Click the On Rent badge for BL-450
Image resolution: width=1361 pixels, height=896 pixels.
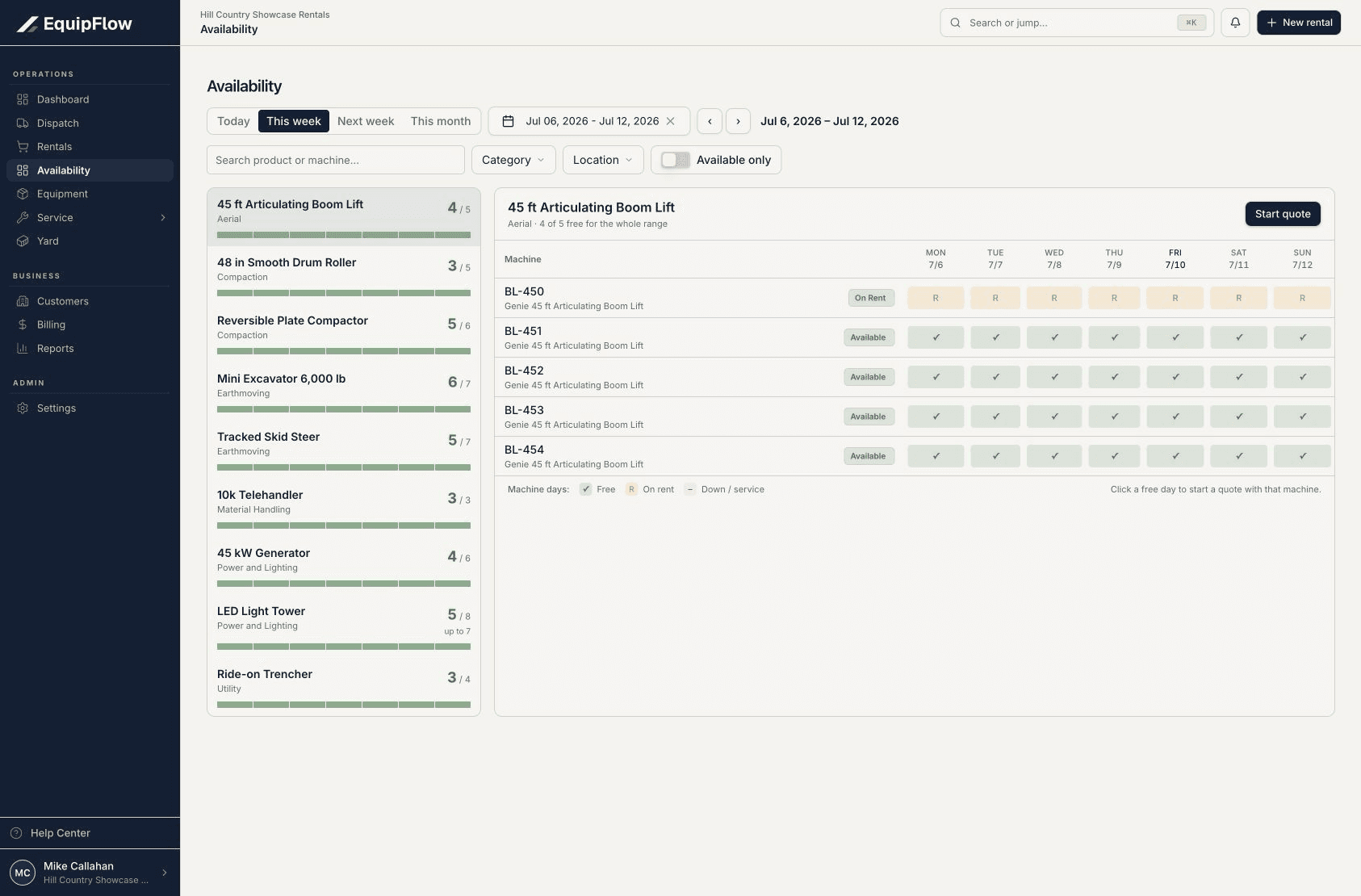870,298
